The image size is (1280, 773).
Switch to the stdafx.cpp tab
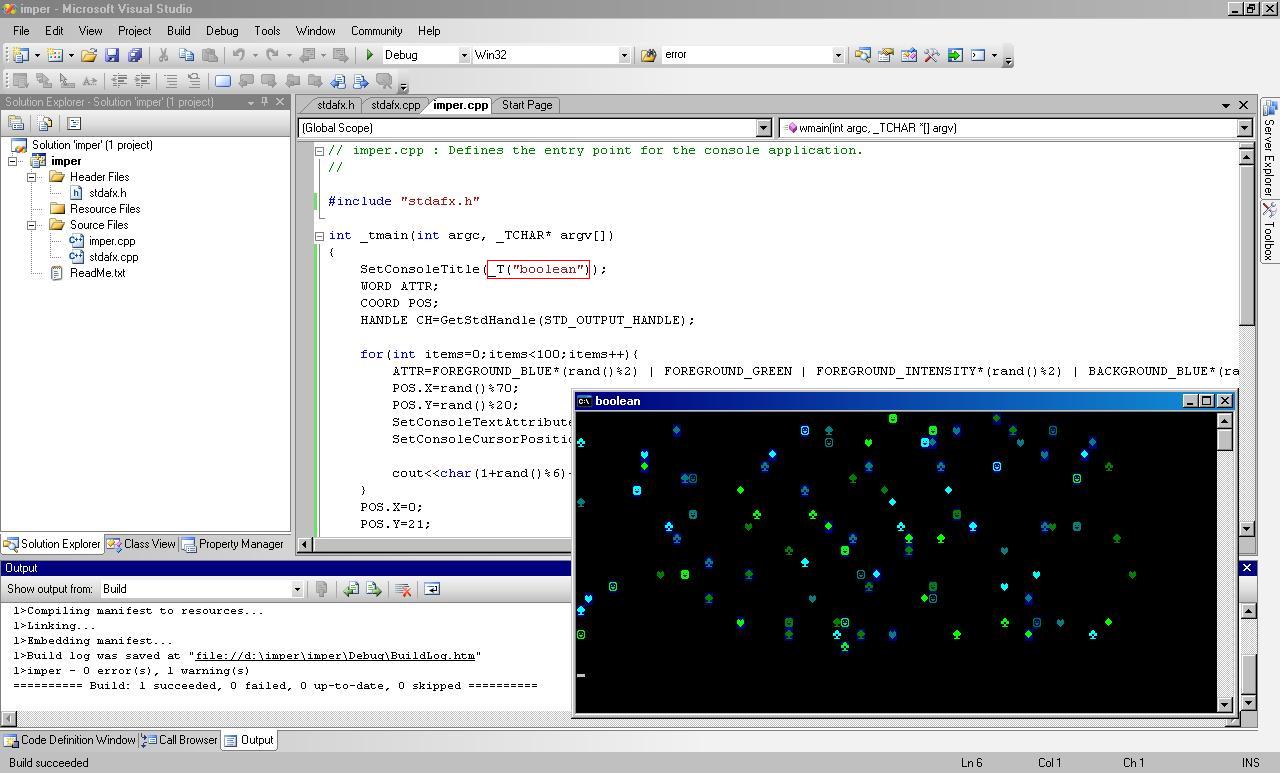395,105
